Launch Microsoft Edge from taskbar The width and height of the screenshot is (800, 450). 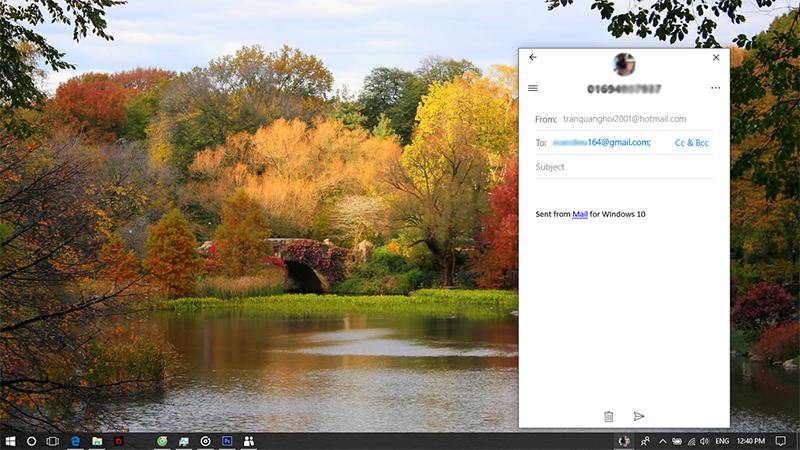point(75,441)
